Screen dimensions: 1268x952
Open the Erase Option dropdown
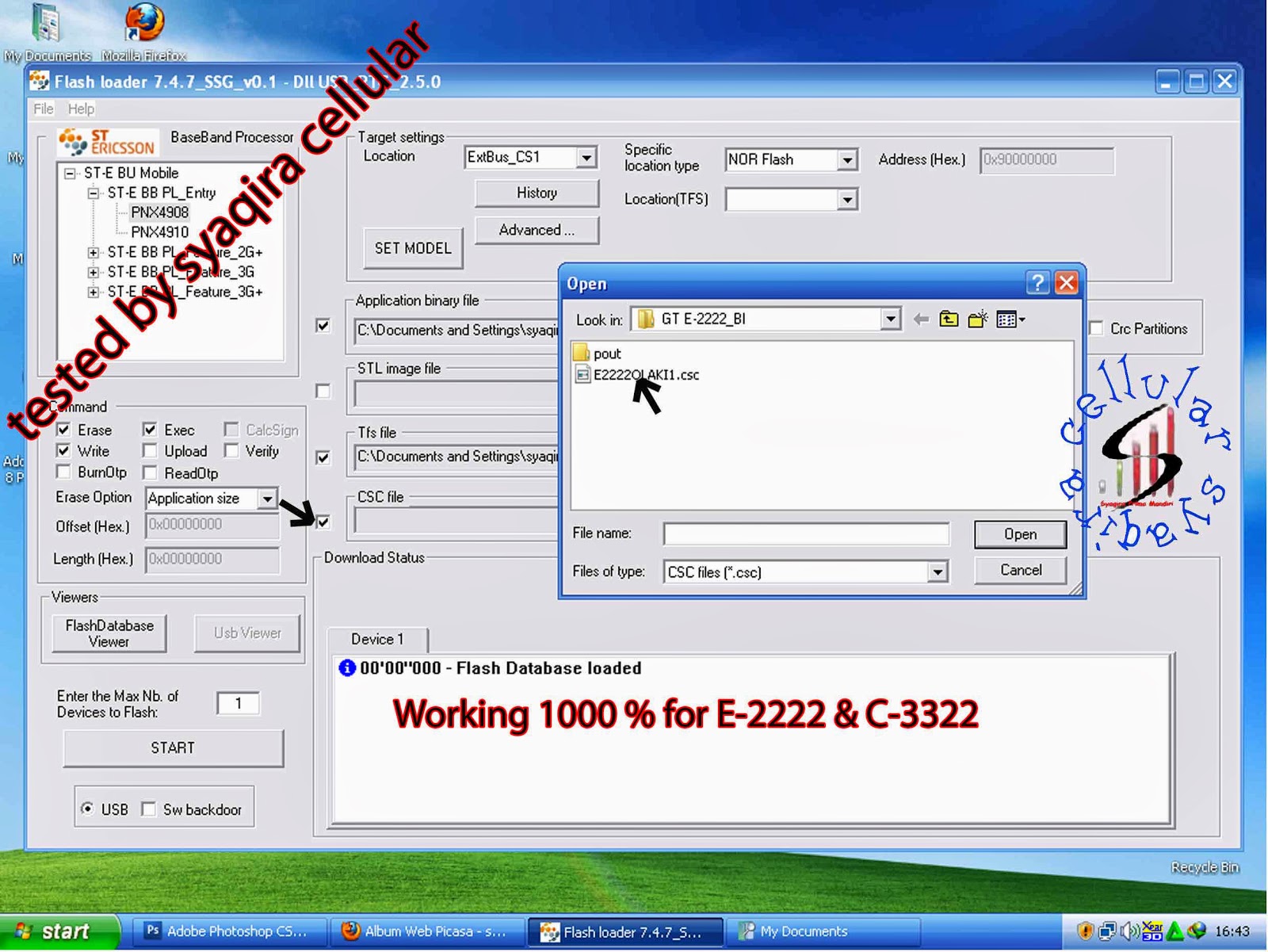point(267,498)
